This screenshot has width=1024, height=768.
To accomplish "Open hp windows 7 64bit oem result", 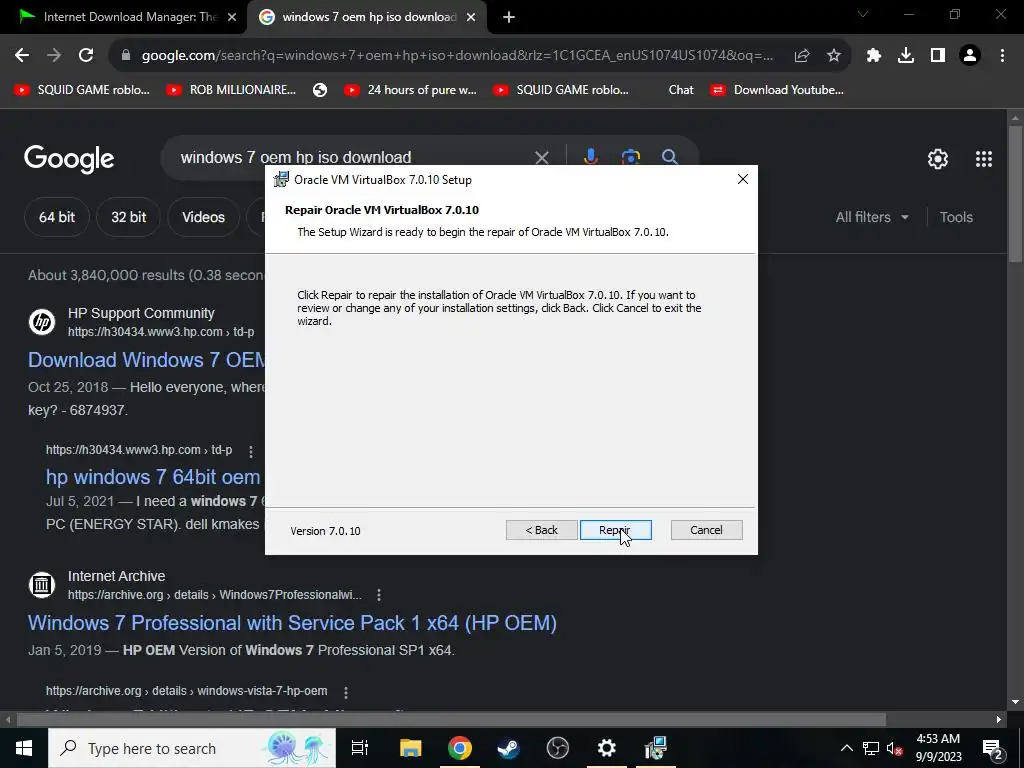I will coord(153,477).
